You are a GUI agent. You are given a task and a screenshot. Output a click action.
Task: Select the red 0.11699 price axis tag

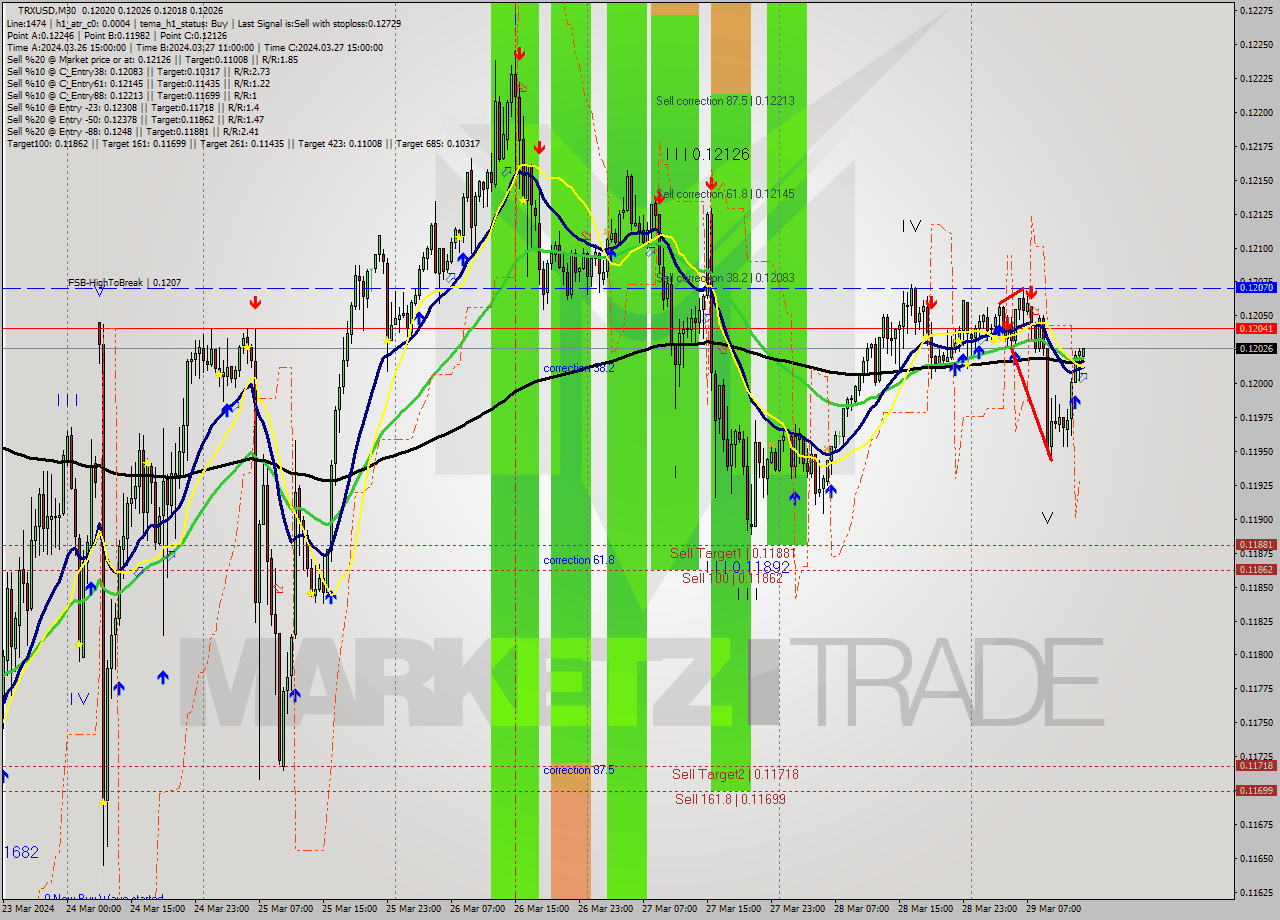1256,790
